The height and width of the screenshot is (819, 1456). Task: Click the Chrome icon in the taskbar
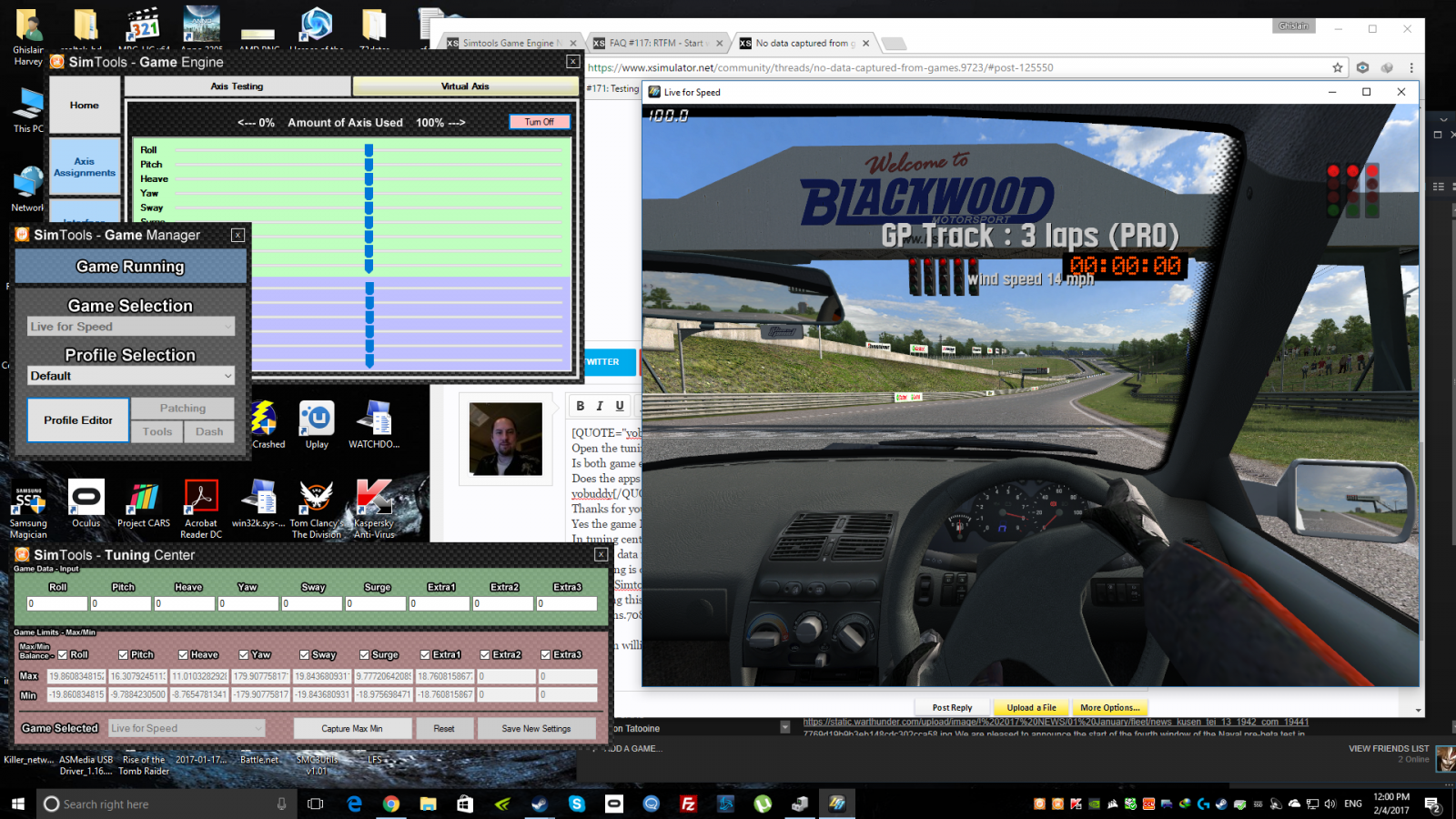[x=391, y=804]
